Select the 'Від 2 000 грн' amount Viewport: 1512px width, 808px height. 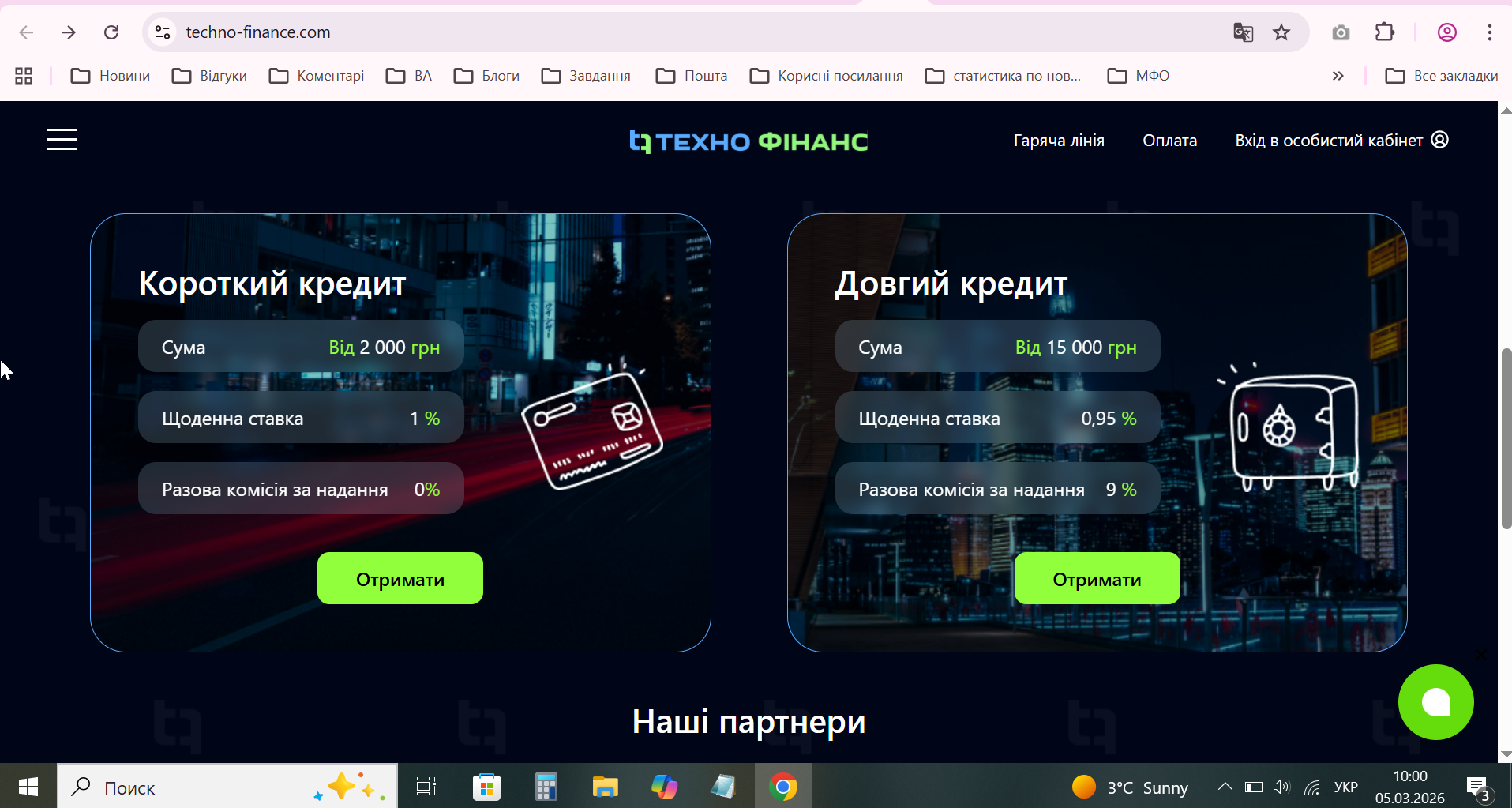coord(385,348)
